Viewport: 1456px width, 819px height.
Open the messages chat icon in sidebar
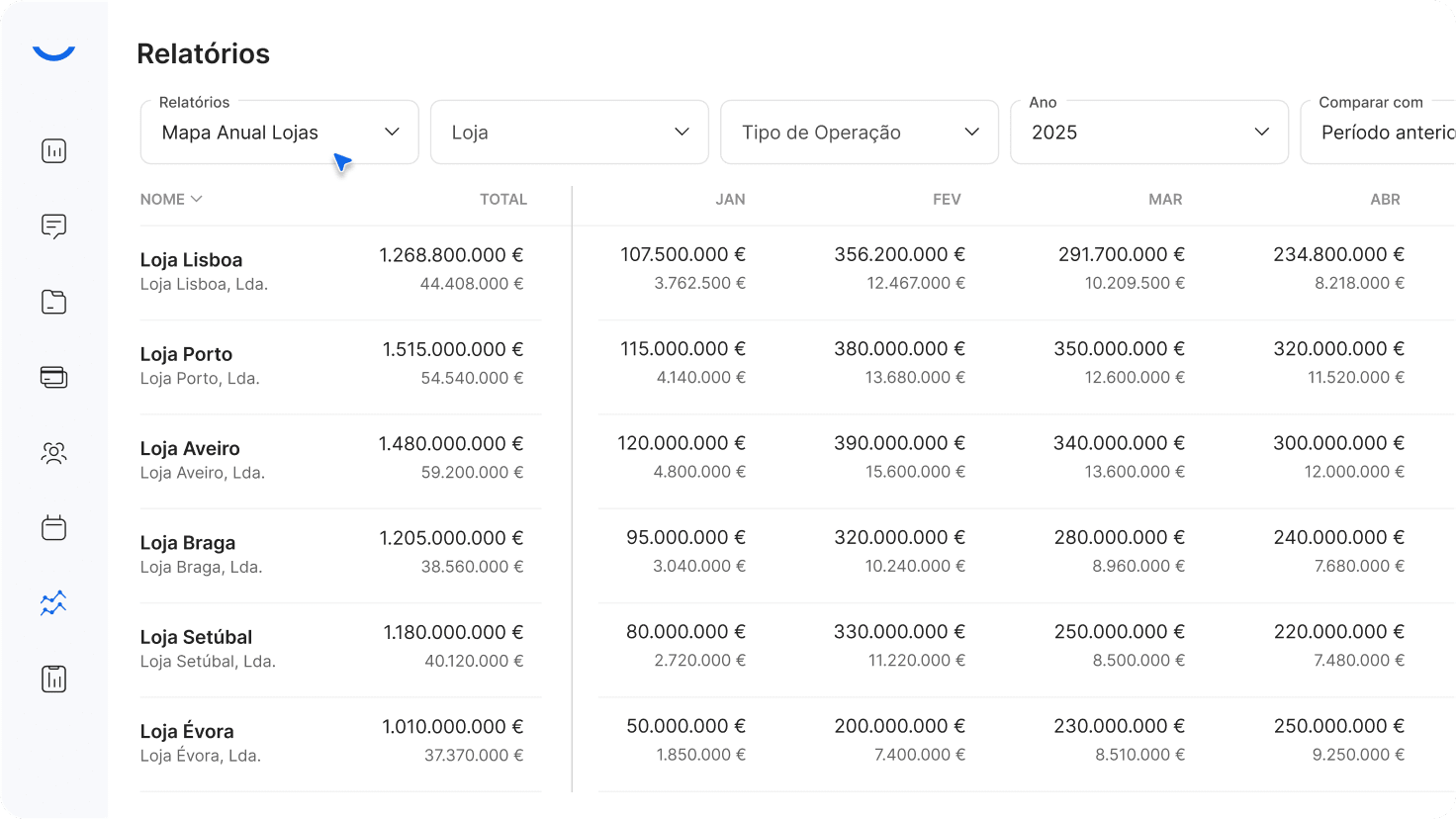coord(53,227)
